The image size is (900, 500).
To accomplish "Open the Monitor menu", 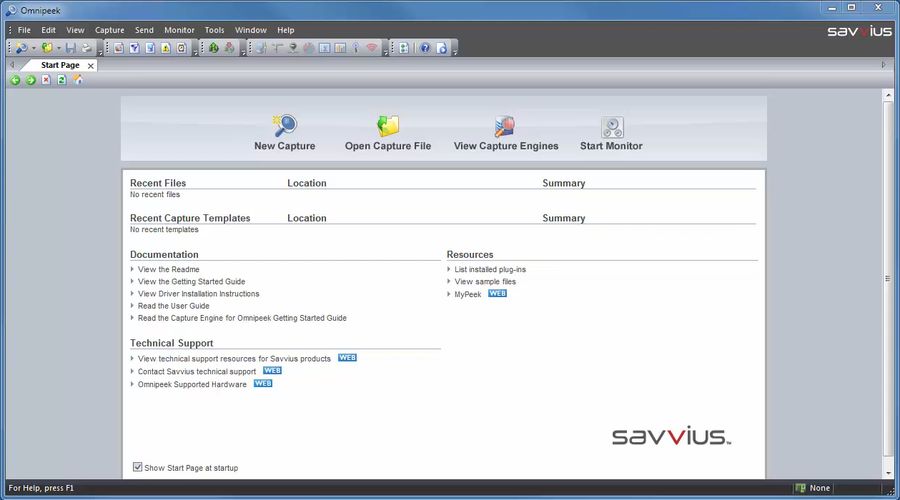I will pos(179,30).
